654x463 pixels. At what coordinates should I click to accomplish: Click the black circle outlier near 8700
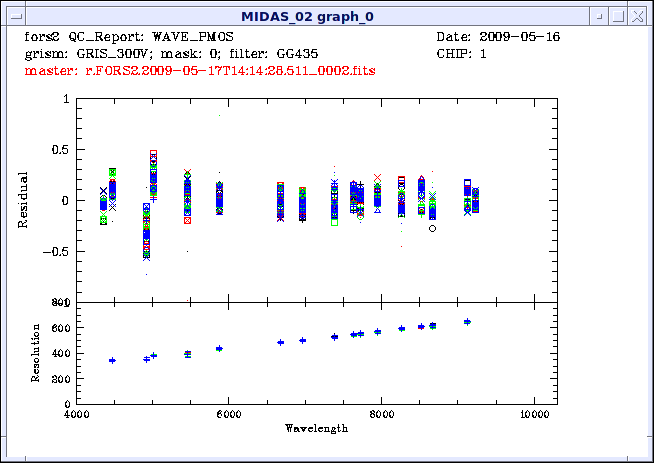click(433, 228)
